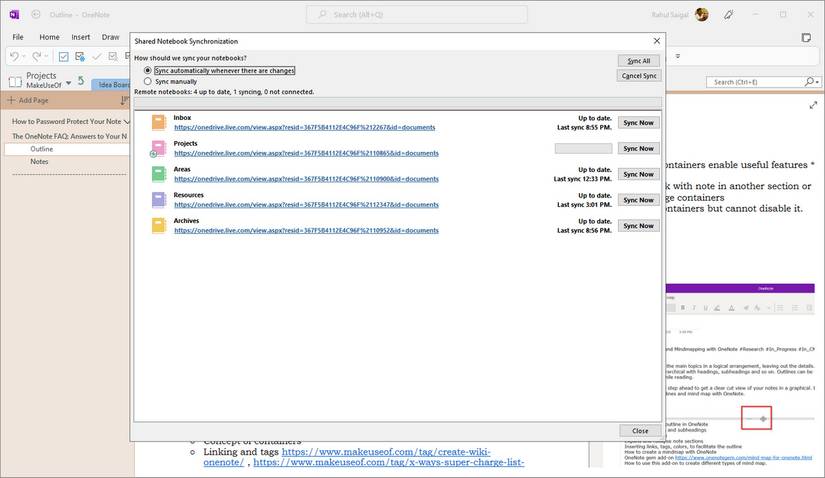Viewport: 825px width, 478px height.
Task: Open the File menu in OneNote
Action: (18, 37)
